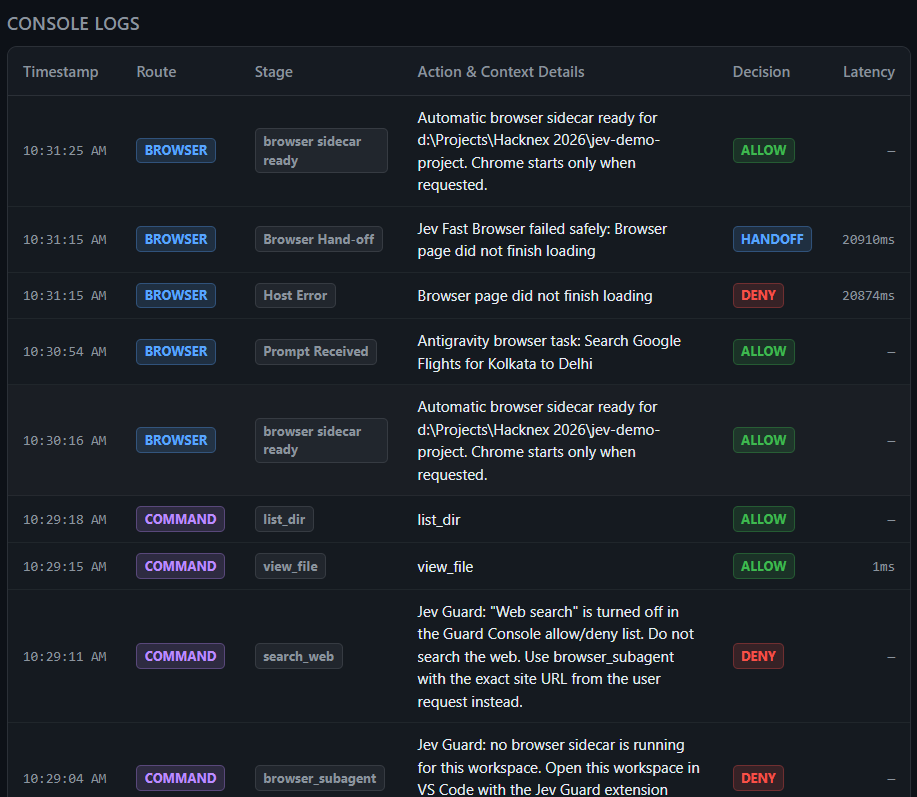Image resolution: width=917 pixels, height=797 pixels.
Task: Click the list_dir stage badge
Action: (x=284, y=519)
